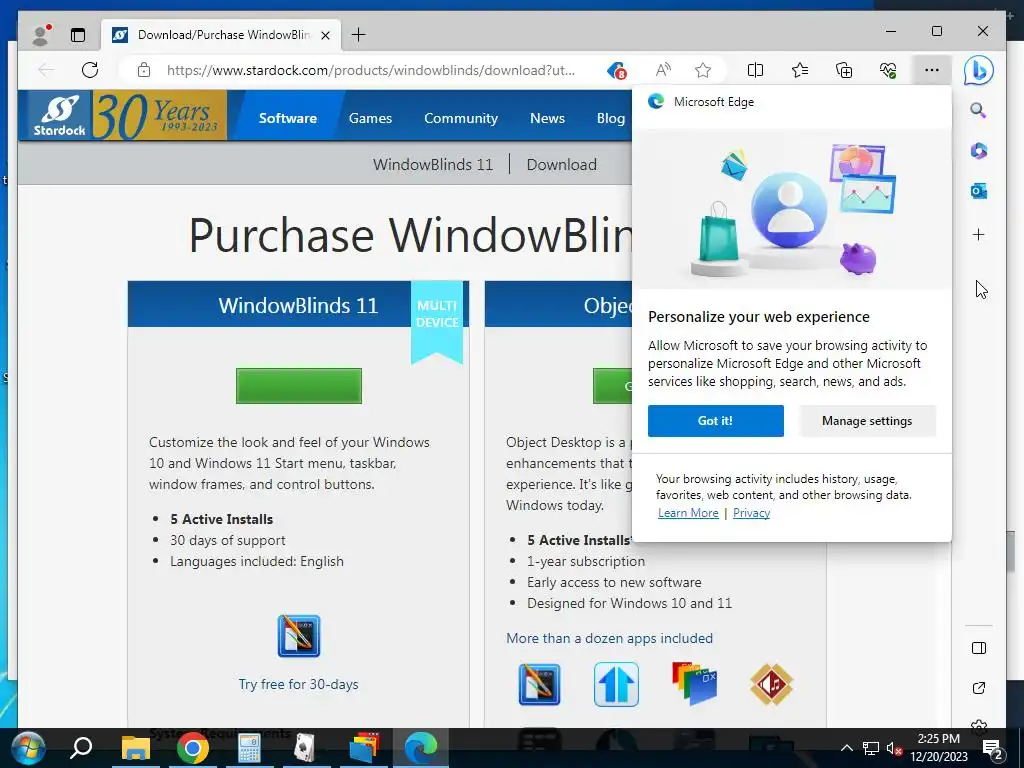Toggle sidebar visibility icon near bottom

(978, 648)
